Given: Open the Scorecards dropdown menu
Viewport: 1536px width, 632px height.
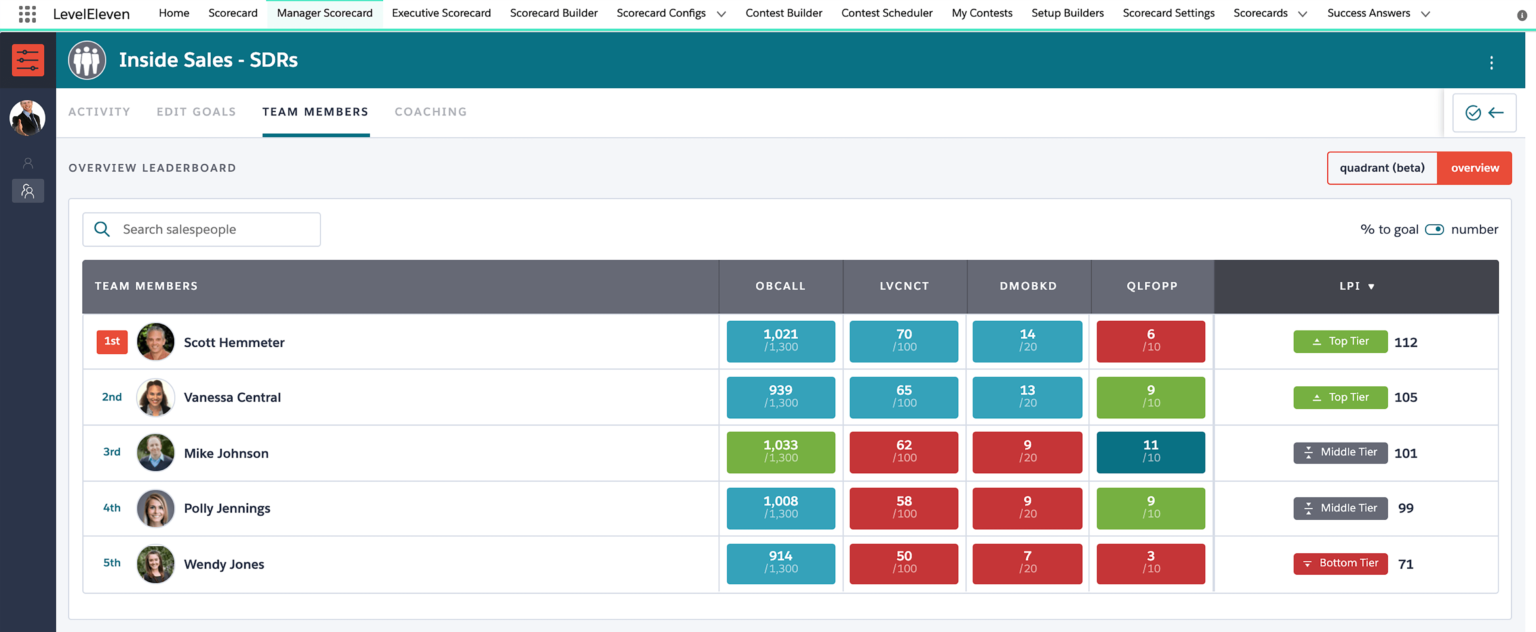Looking at the screenshot, I should pos(1301,13).
